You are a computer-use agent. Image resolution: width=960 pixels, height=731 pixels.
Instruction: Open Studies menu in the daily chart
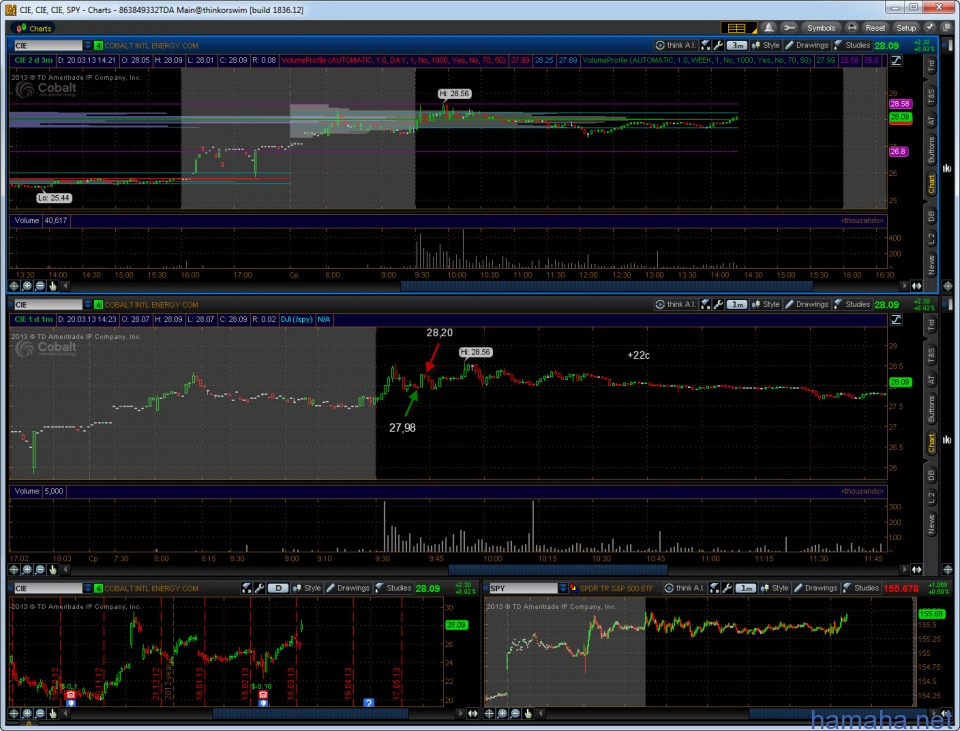click(x=394, y=588)
